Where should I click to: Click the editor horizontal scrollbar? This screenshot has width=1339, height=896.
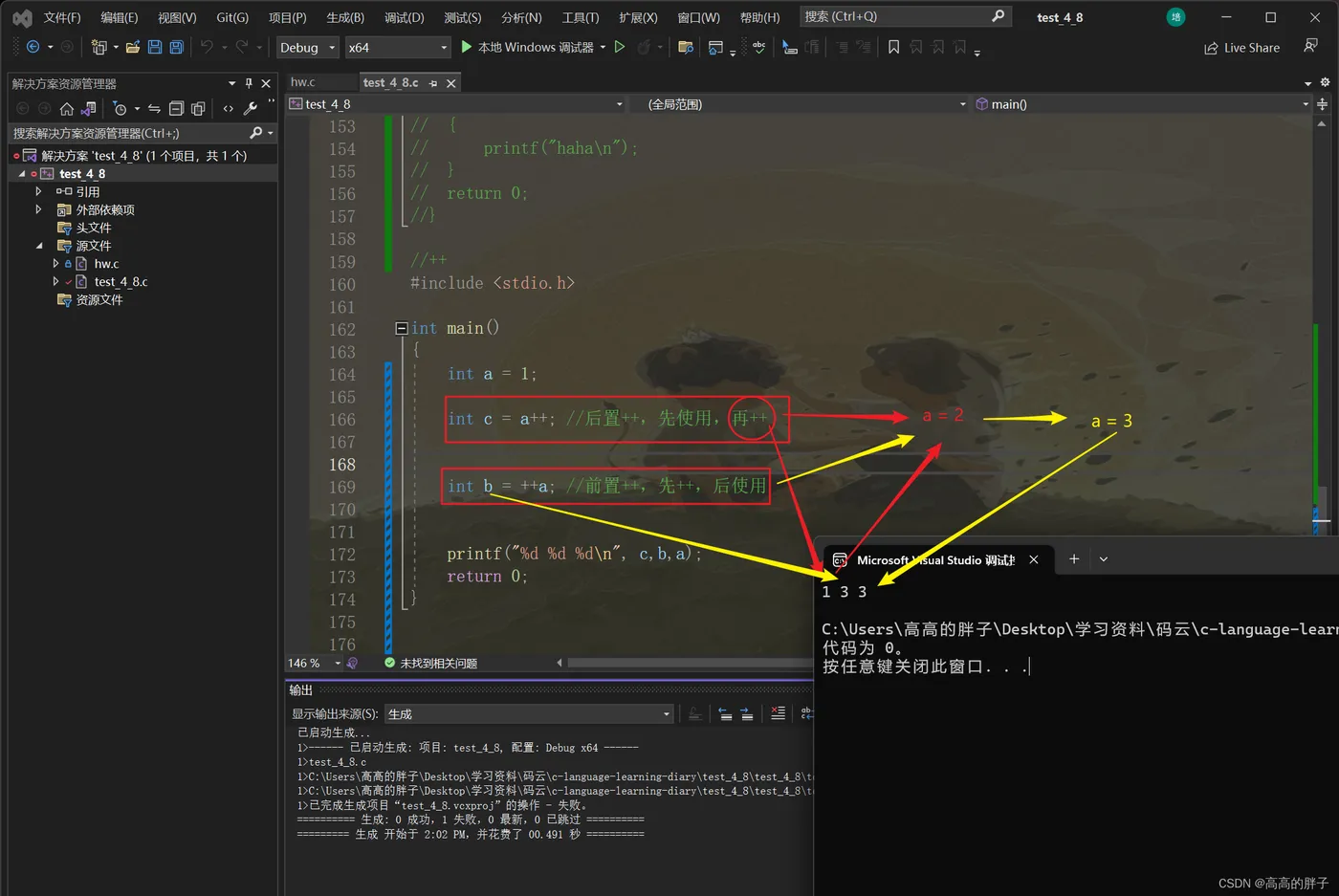pos(689,663)
